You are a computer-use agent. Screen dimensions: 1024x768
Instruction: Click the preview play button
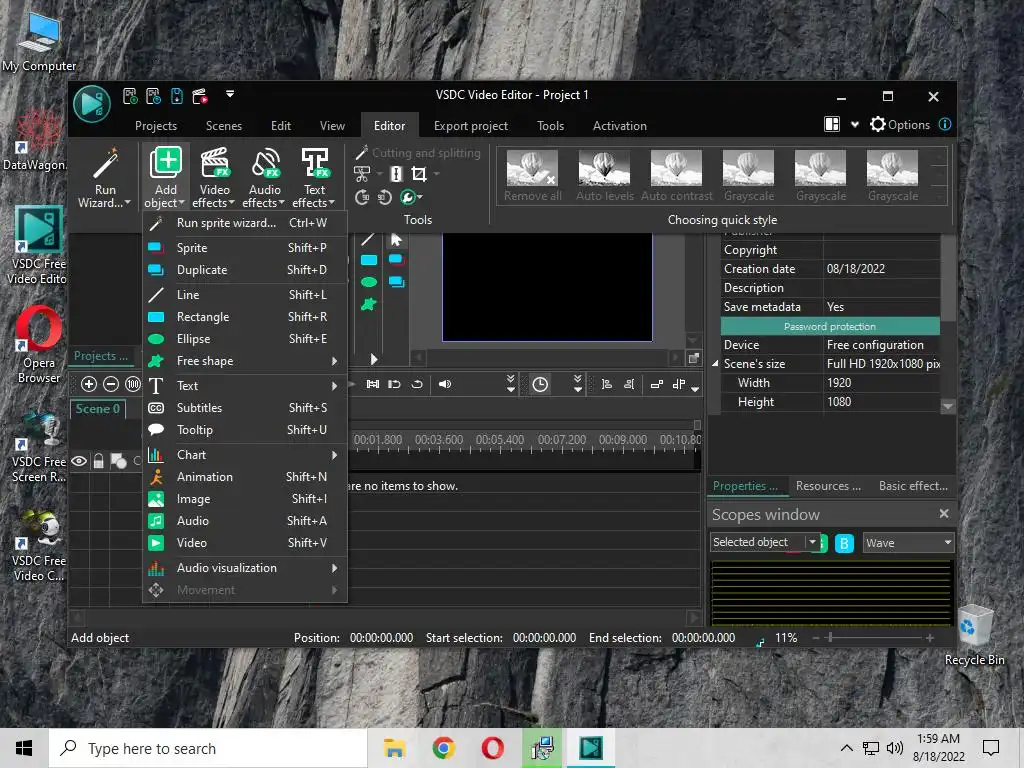[x=374, y=359]
